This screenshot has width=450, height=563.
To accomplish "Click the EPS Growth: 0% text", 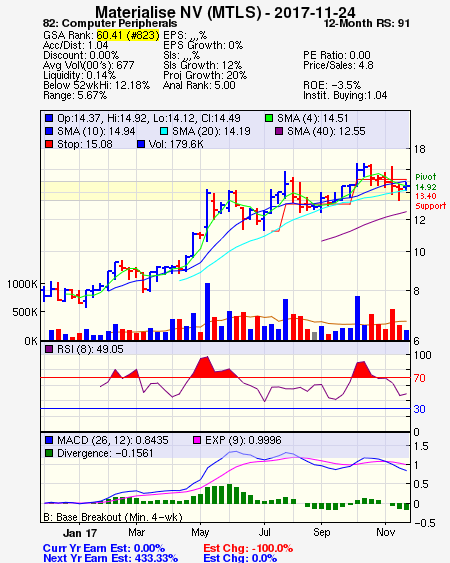I will point(203,45).
